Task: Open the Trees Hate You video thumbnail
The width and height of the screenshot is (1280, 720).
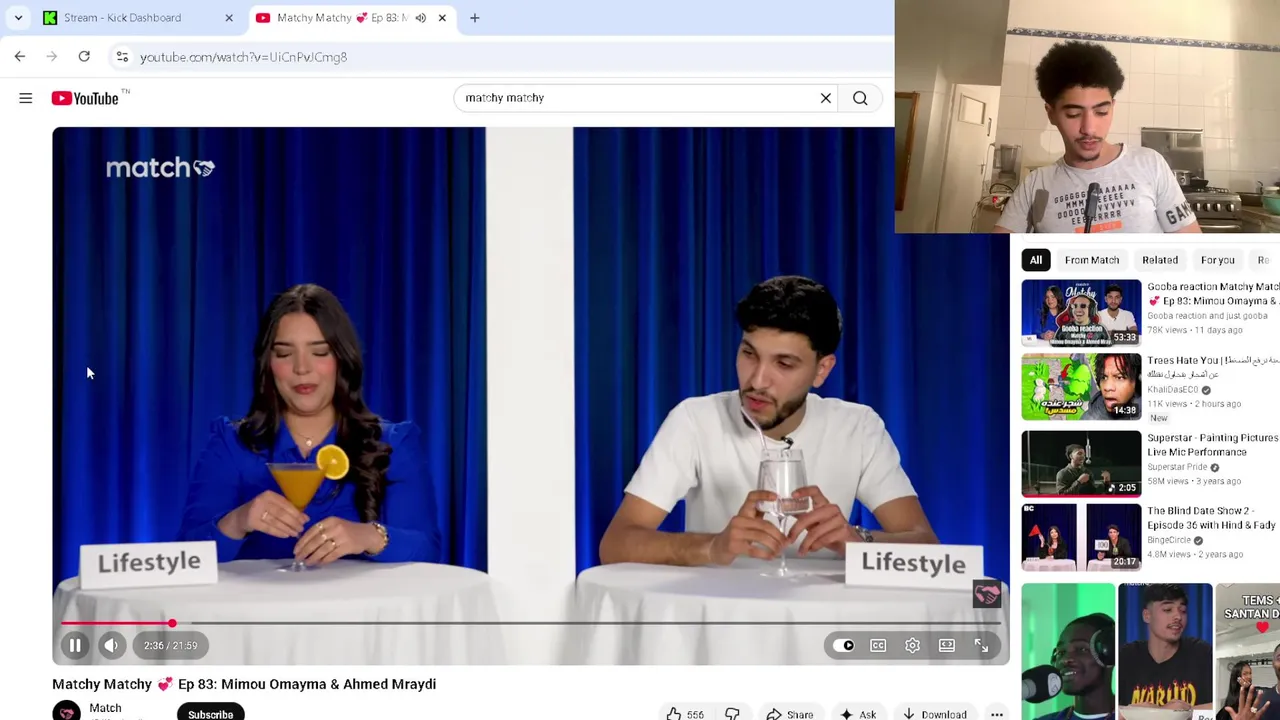Action: coord(1081,386)
